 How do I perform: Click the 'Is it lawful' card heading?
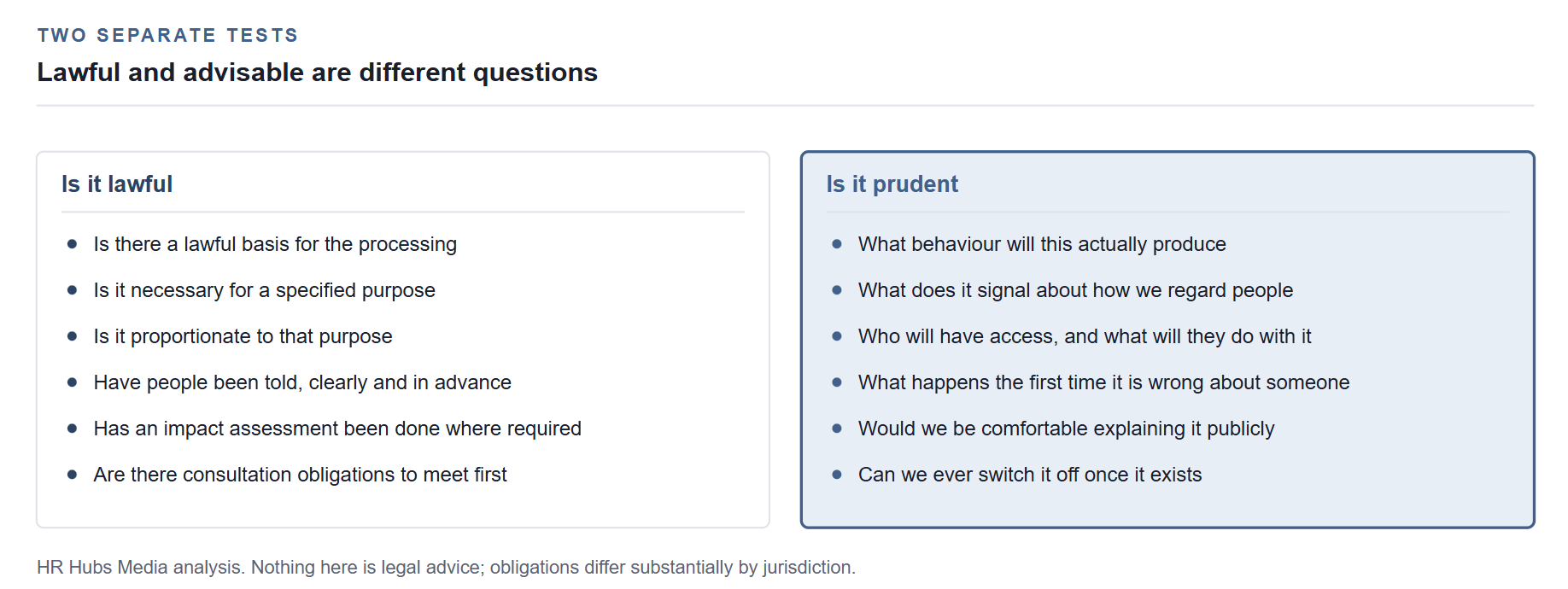117,184
